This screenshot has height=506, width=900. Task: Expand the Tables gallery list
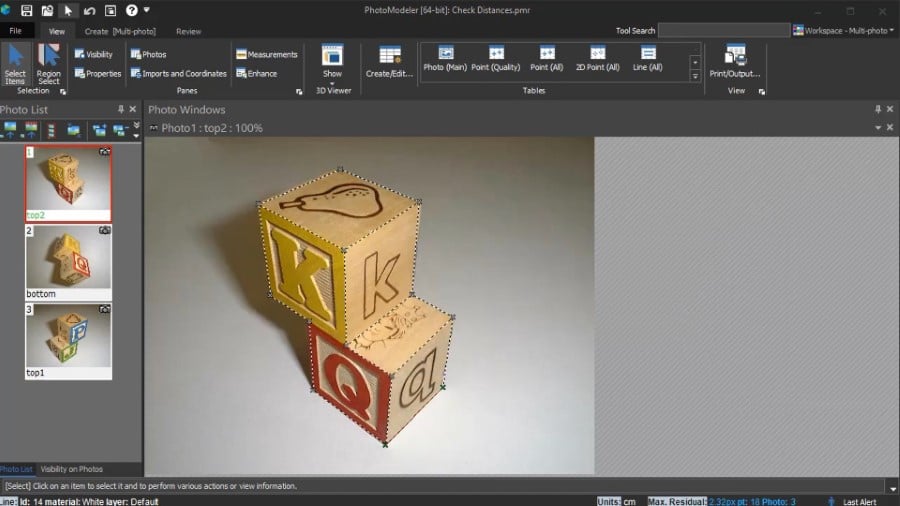click(x=695, y=75)
